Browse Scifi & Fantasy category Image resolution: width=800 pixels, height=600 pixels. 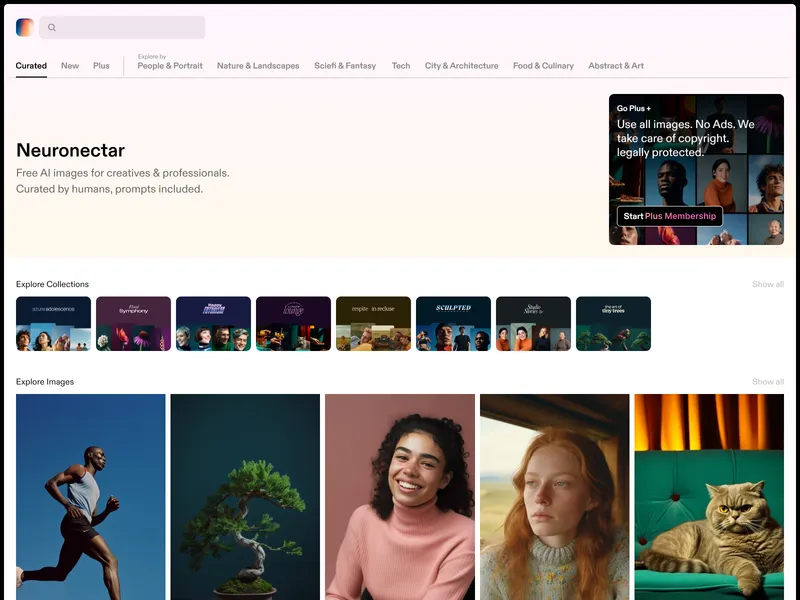345,66
